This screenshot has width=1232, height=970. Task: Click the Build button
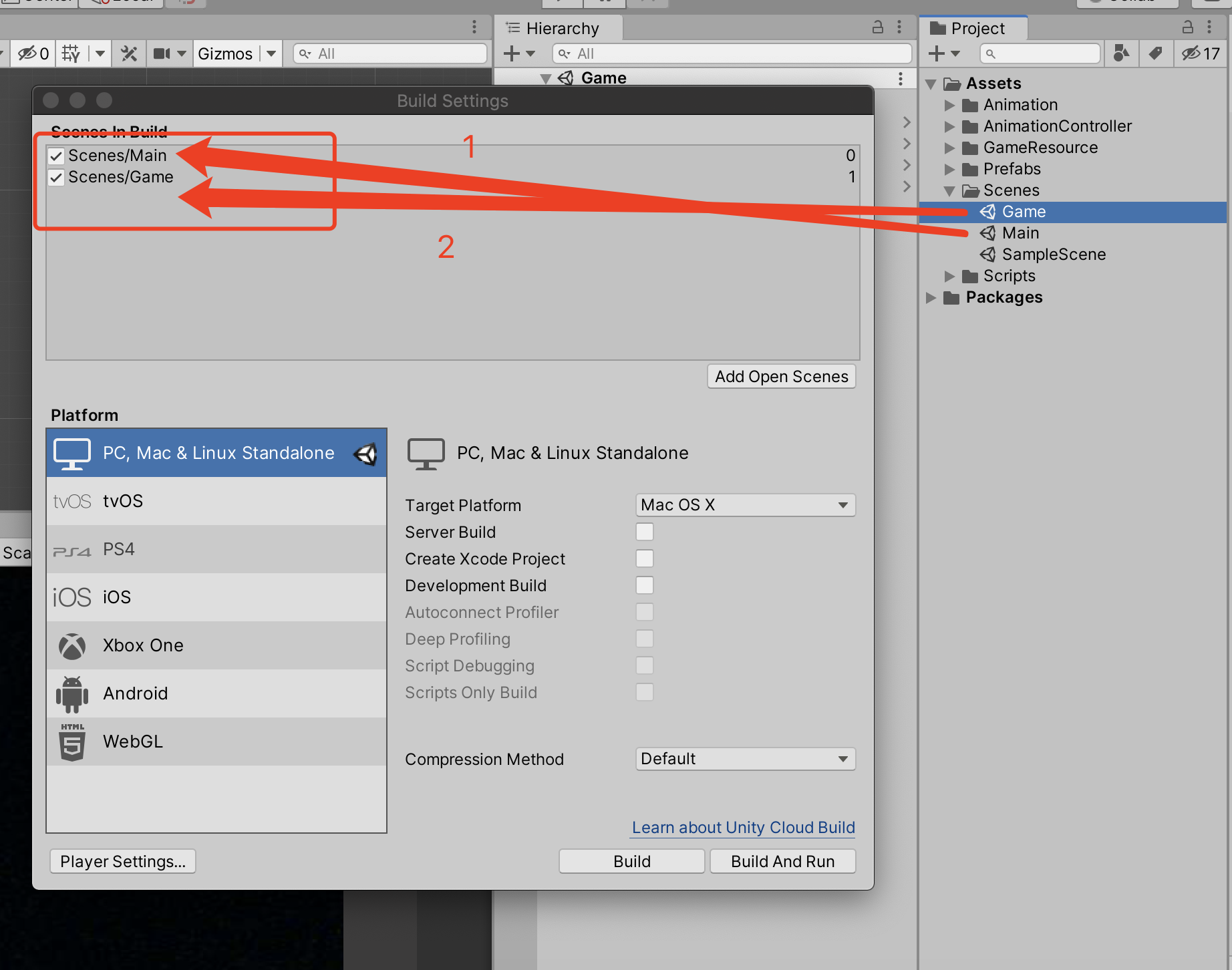[632, 861]
